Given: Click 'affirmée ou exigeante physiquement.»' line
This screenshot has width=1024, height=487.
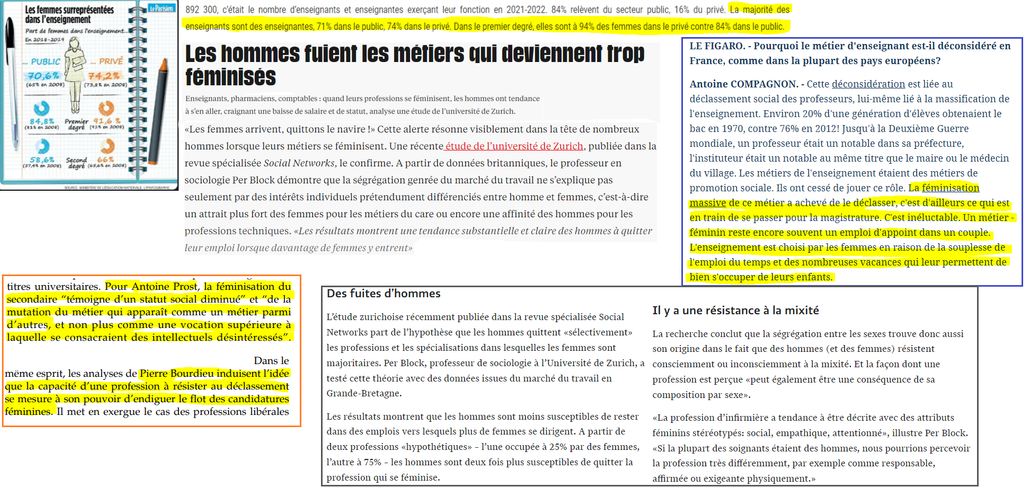Looking at the screenshot, I should point(735,479).
